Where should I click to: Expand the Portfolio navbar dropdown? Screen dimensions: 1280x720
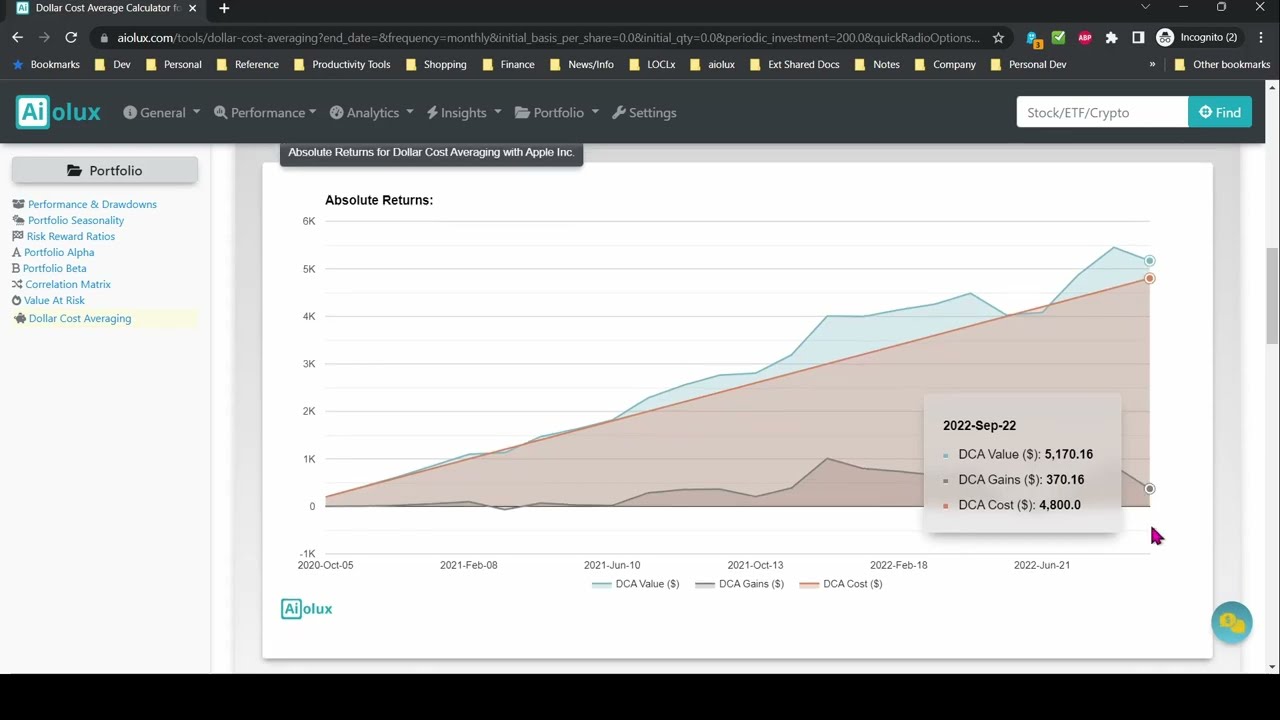pos(557,113)
